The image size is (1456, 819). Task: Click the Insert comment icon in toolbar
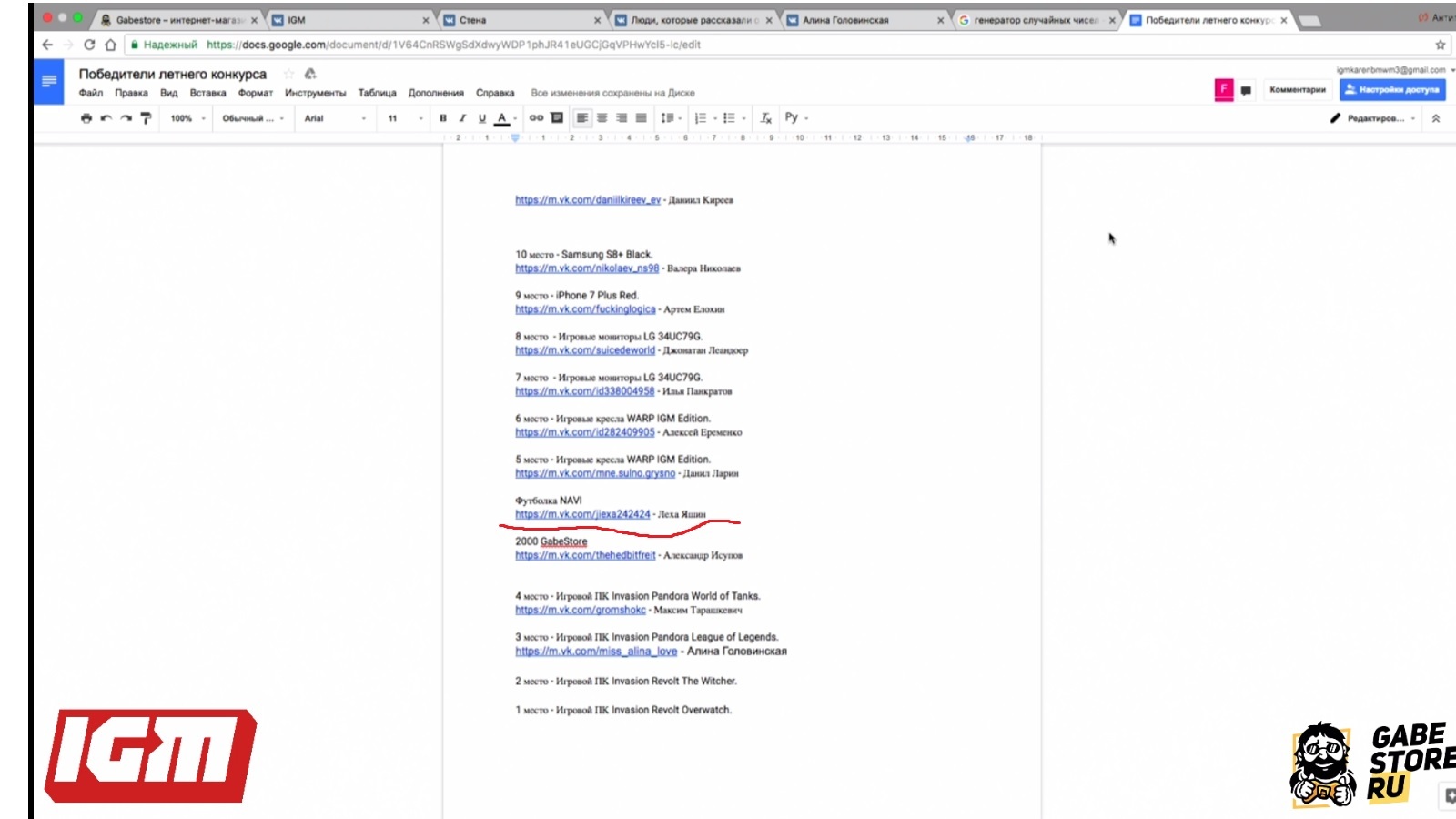pos(557,118)
